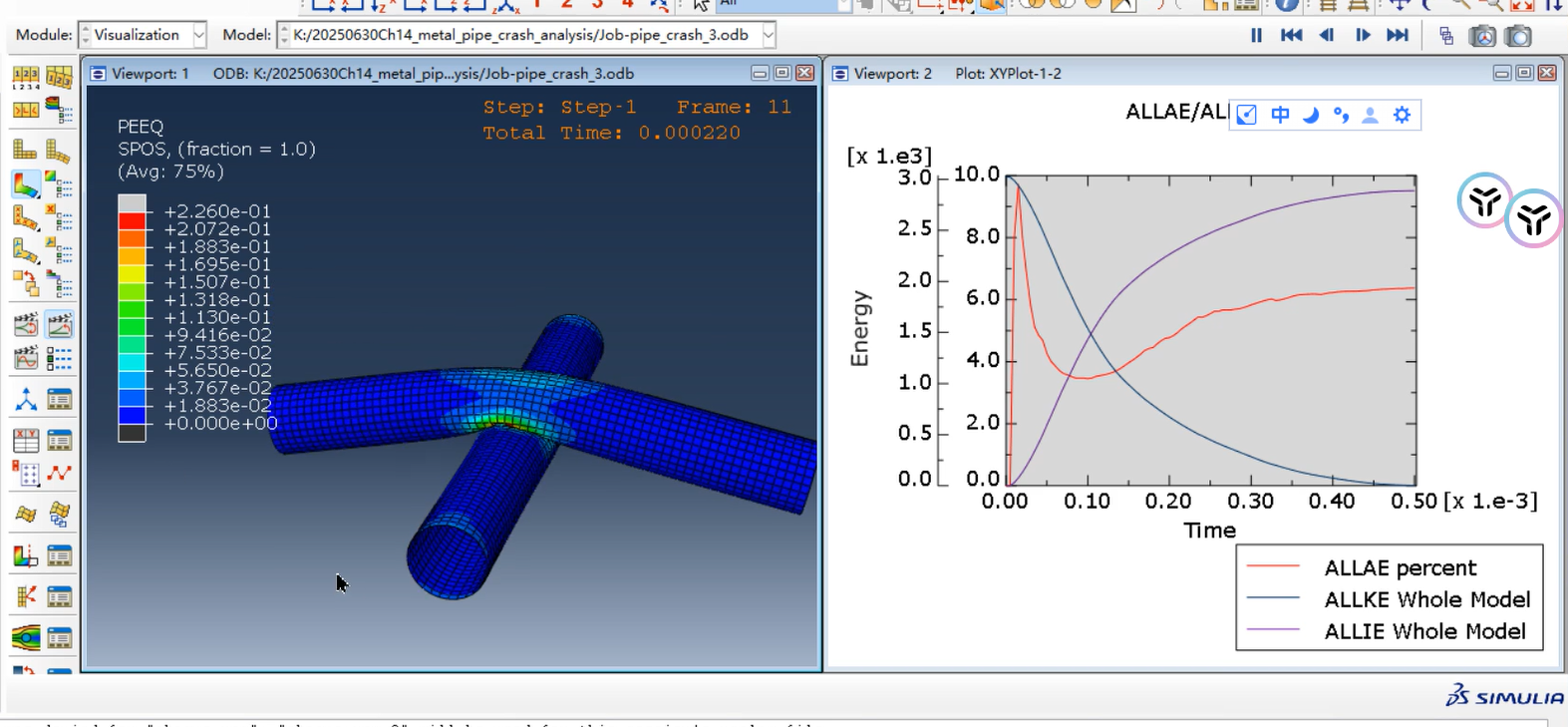The height and width of the screenshot is (727, 1568).
Task: Open the gear settings in floating bar
Action: [x=1402, y=115]
